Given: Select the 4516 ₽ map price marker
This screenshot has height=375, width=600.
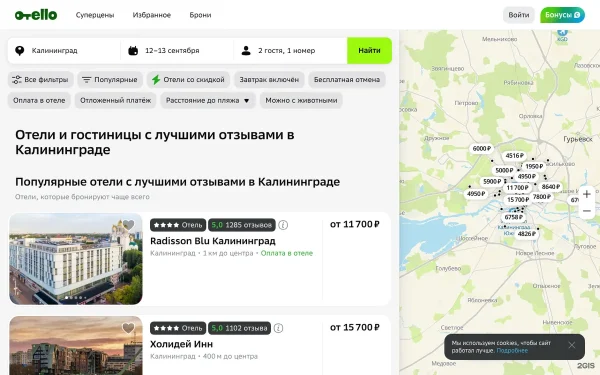Looking at the screenshot, I should (x=515, y=155).
